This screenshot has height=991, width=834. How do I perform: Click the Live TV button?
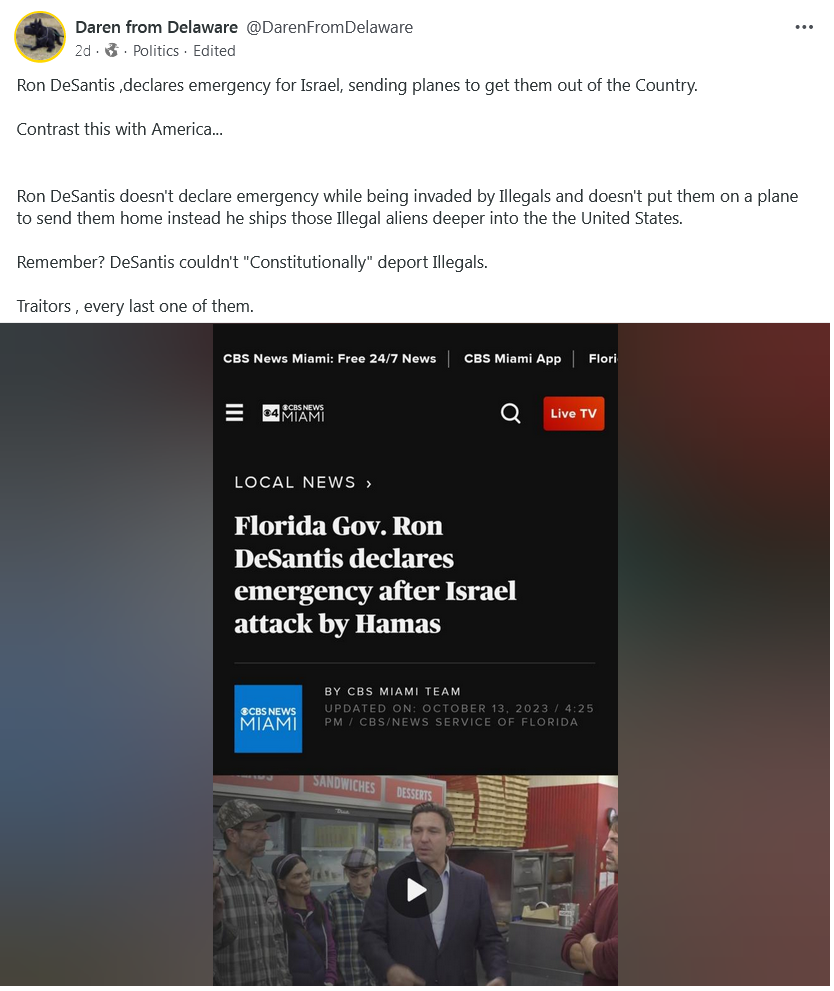point(574,413)
